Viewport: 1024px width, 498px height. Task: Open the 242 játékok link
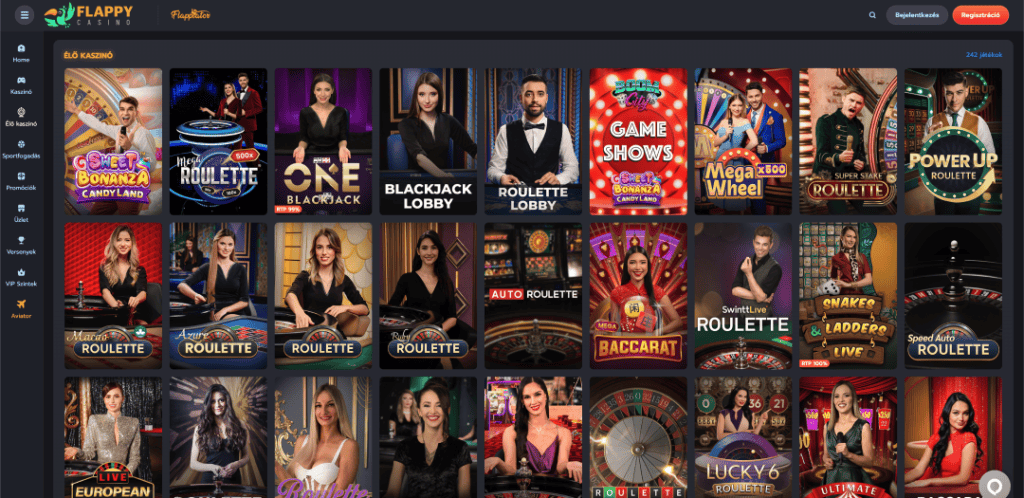pos(984,55)
